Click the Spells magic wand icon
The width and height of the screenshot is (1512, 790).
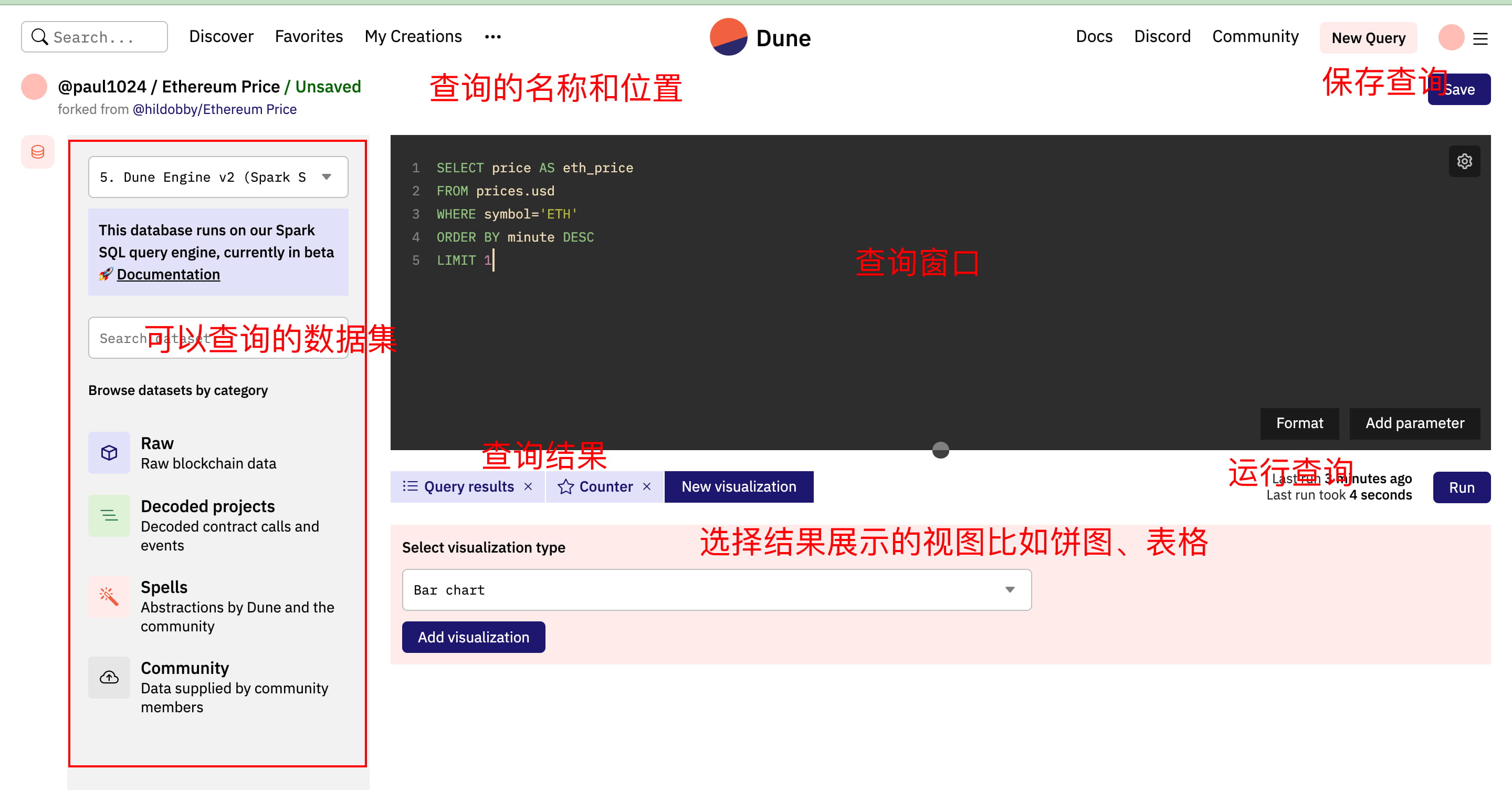(109, 596)
